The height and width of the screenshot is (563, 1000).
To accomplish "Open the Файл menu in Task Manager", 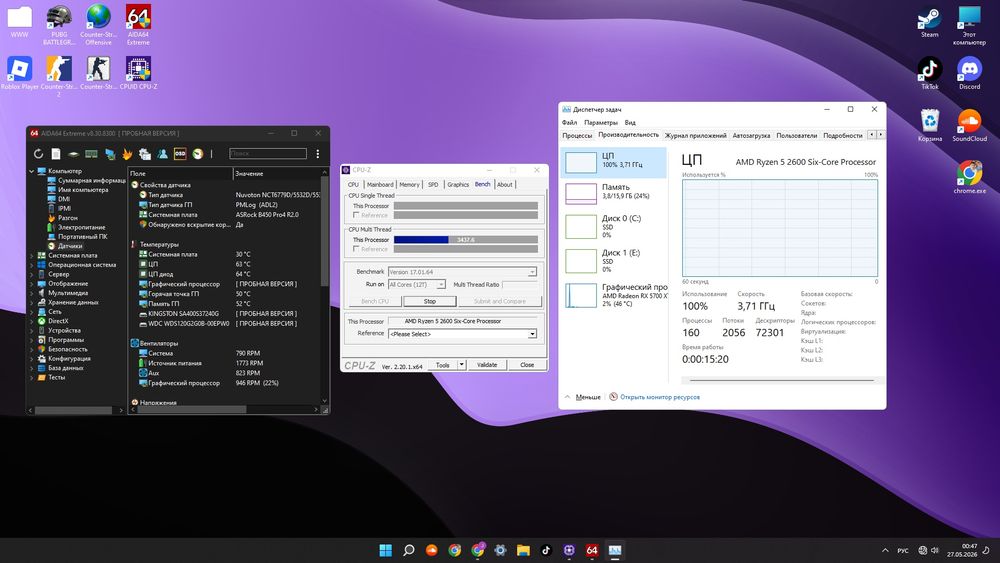I will click(x=570, y=122).
